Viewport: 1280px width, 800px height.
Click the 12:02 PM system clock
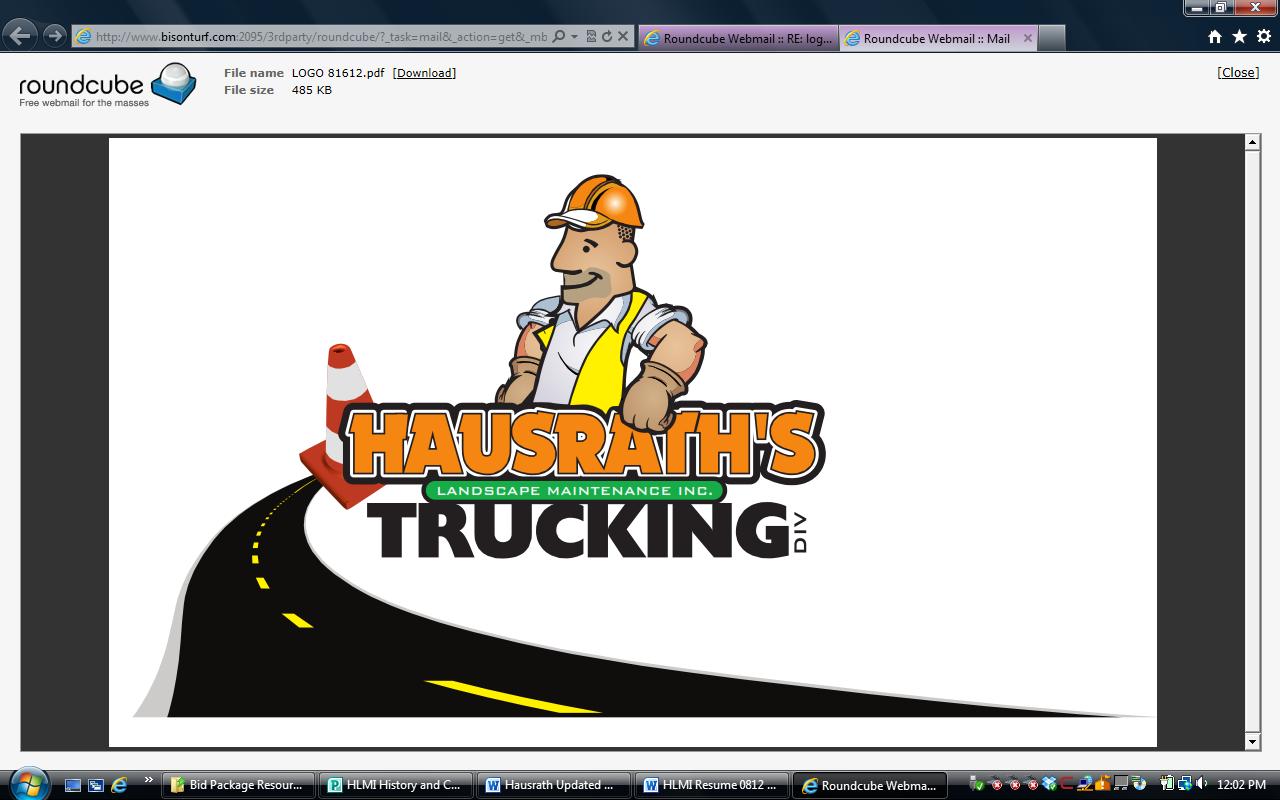(1241, 785)
